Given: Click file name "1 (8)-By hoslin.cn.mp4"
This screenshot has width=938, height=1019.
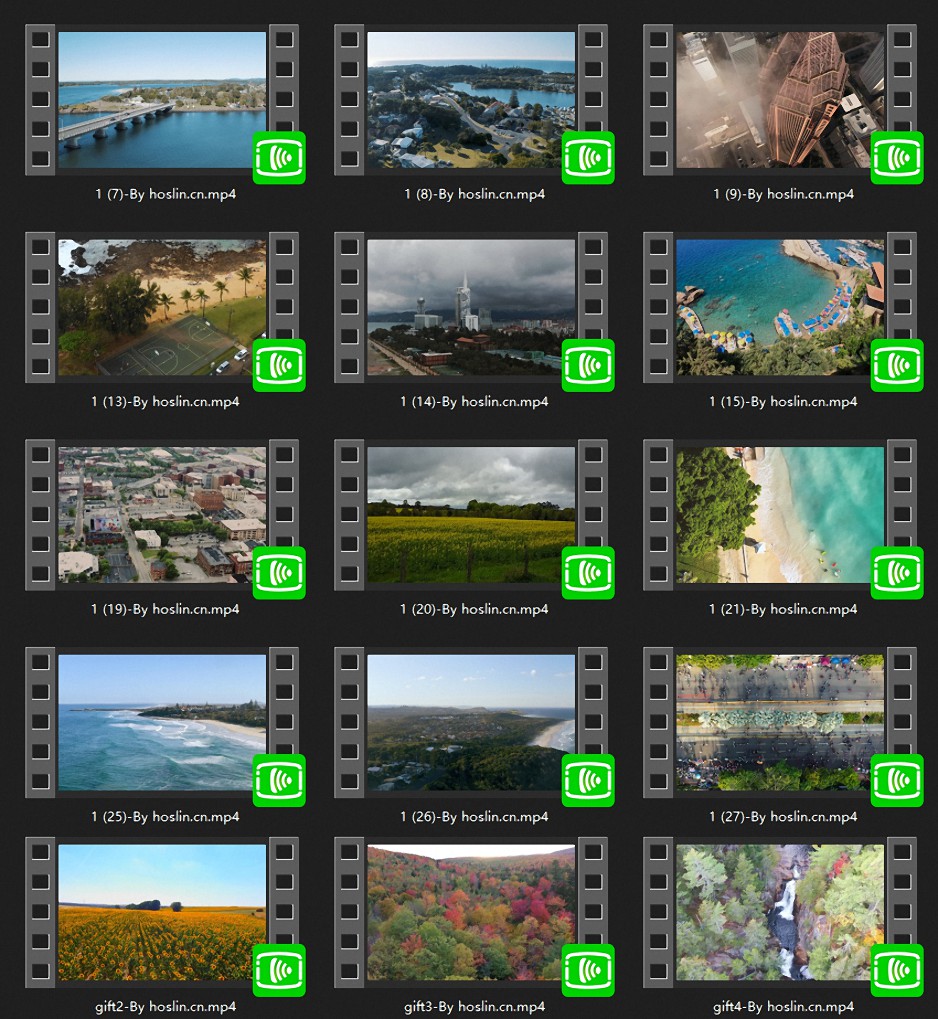Looking at the screenshot, I should pyautogui.click(x=475, y=194).
